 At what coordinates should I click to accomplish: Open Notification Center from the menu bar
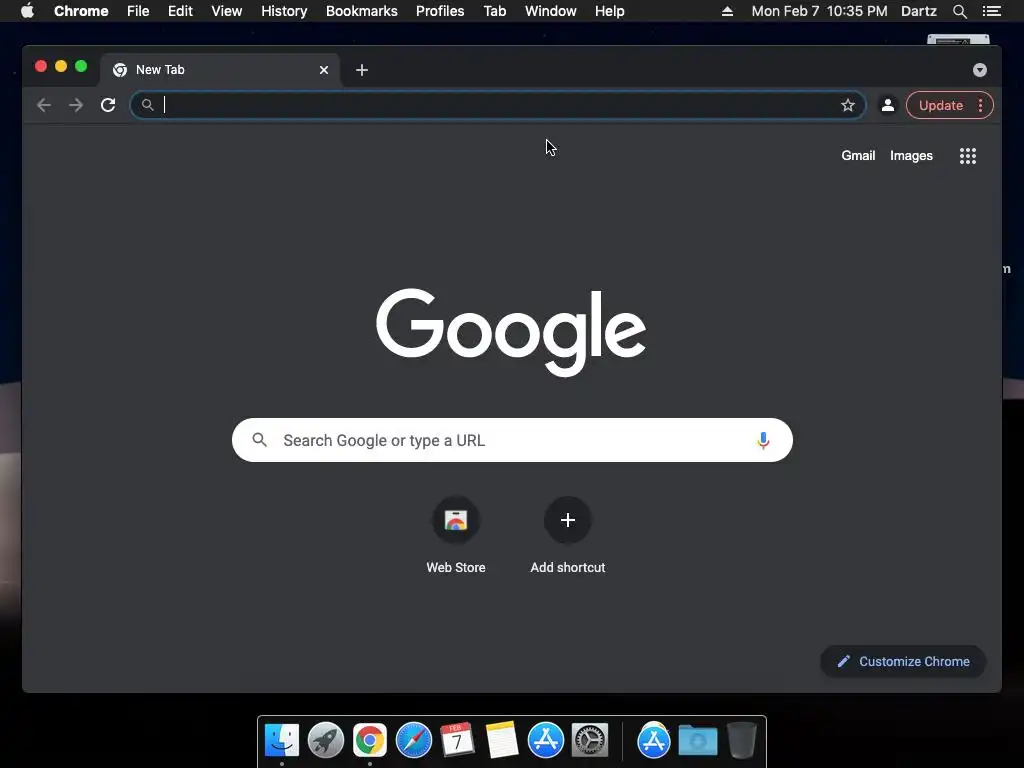click(x=991, y=11)
